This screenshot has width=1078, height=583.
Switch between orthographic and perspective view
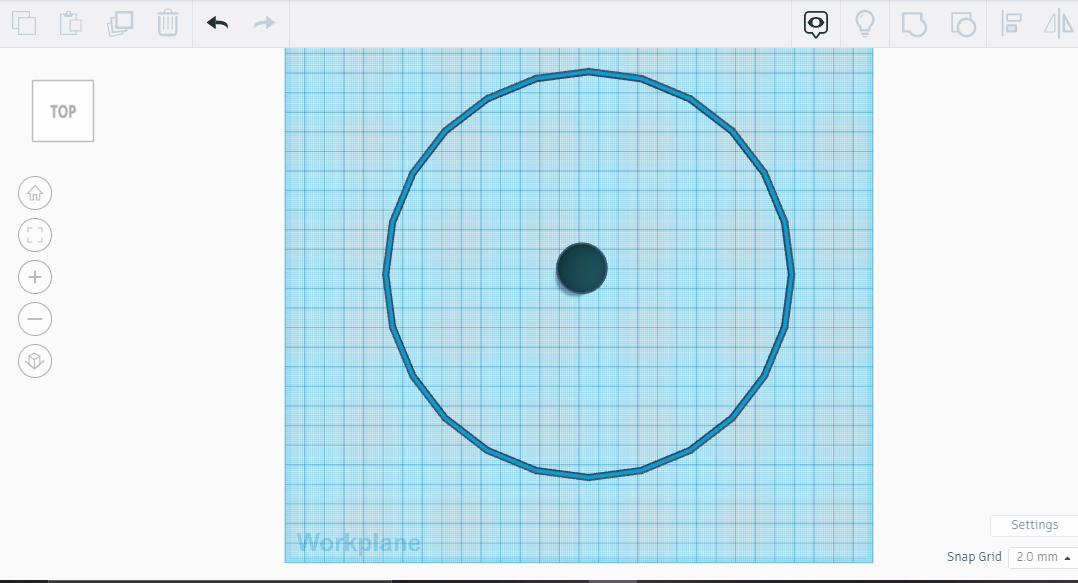tap(35, 361)
